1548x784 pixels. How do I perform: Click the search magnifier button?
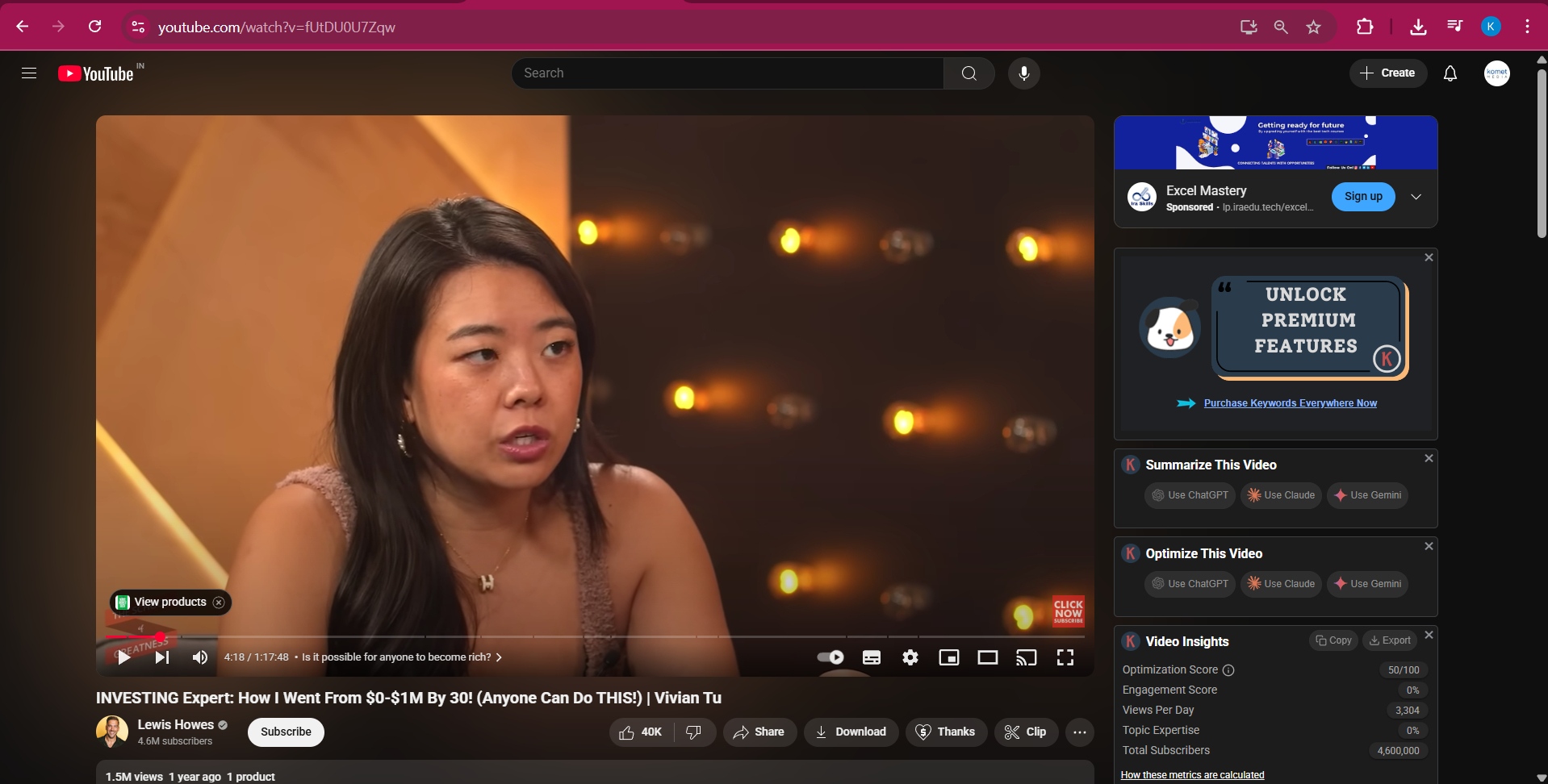click(x=969, y=73)
